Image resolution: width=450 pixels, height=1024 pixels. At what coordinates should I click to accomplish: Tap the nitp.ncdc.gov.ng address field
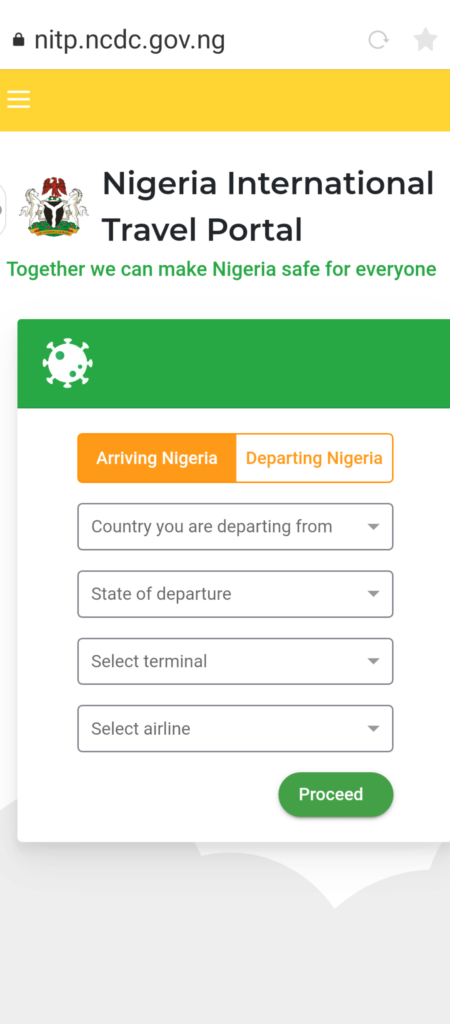tap(129, 40)
